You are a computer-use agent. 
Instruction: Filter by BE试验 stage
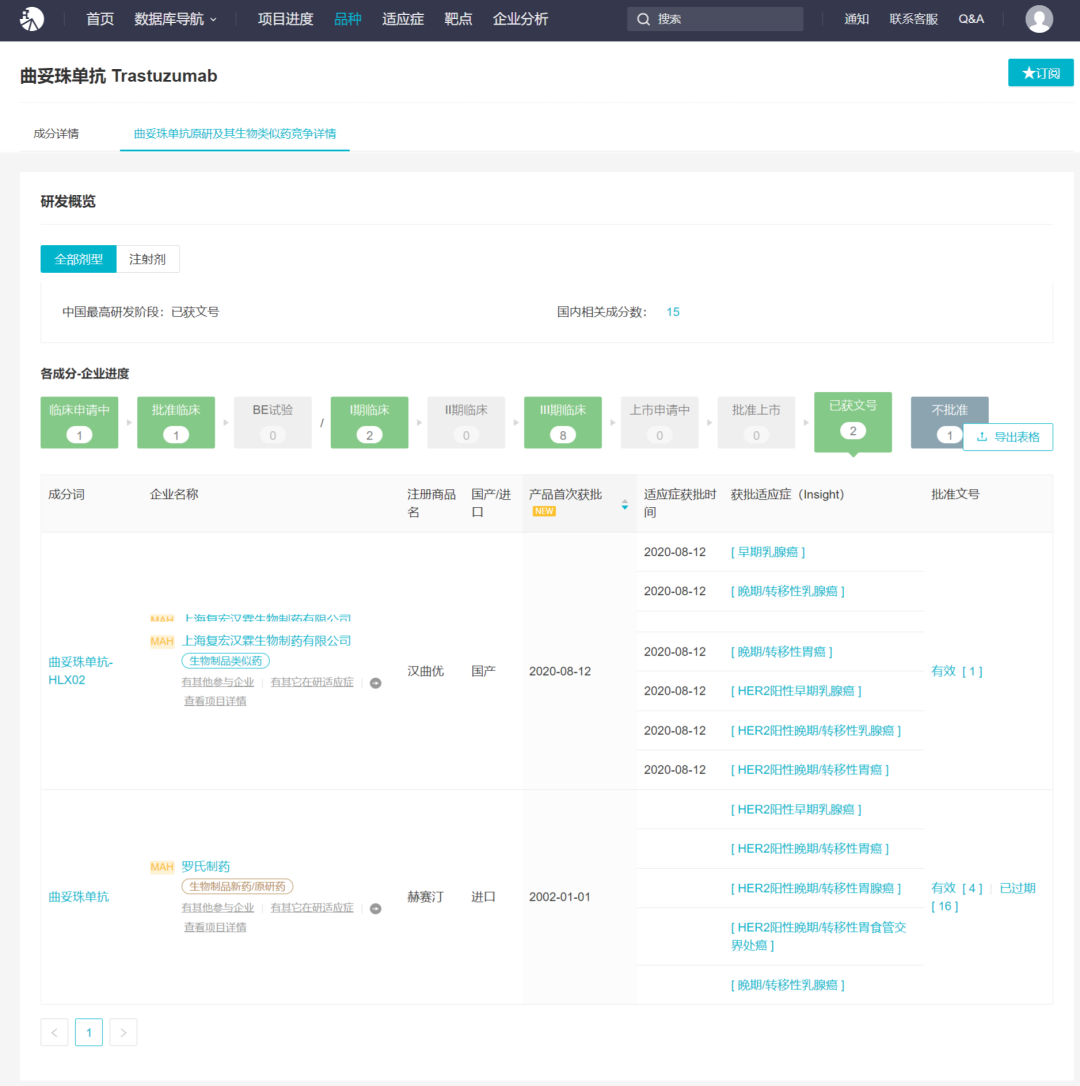(272, 422)
